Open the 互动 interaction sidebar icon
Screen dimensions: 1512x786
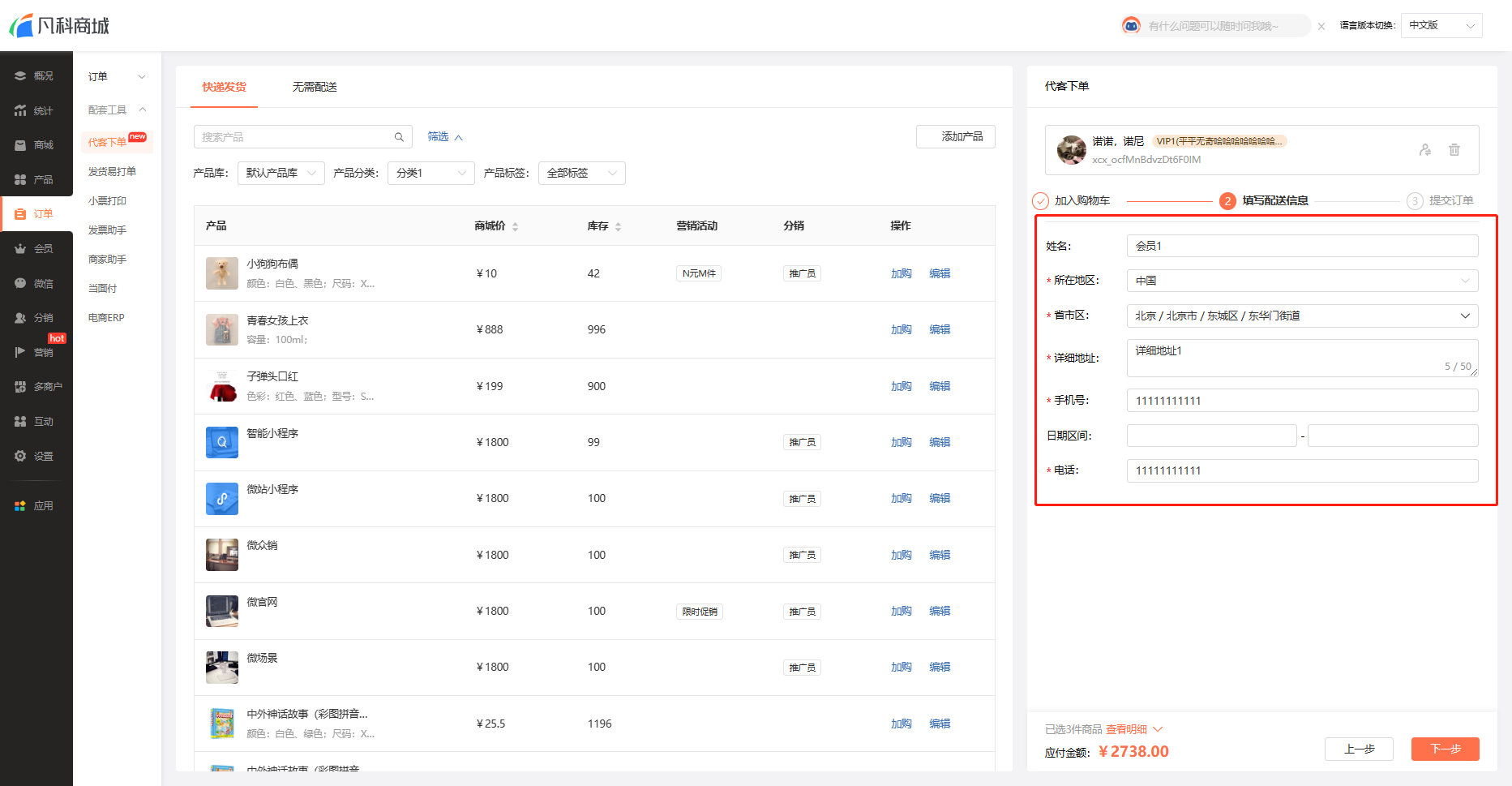tap(20, 421)
